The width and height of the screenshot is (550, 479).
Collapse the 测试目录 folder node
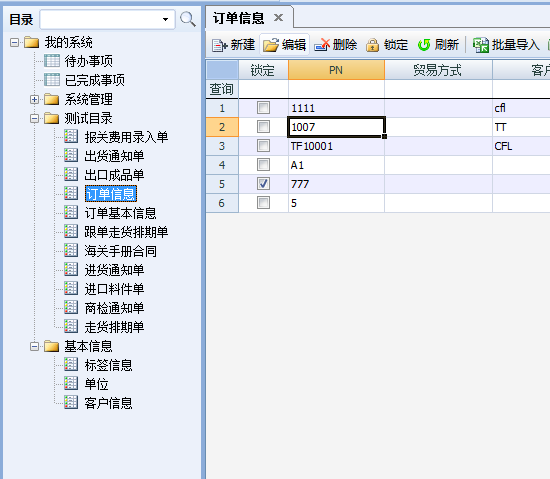34,119
